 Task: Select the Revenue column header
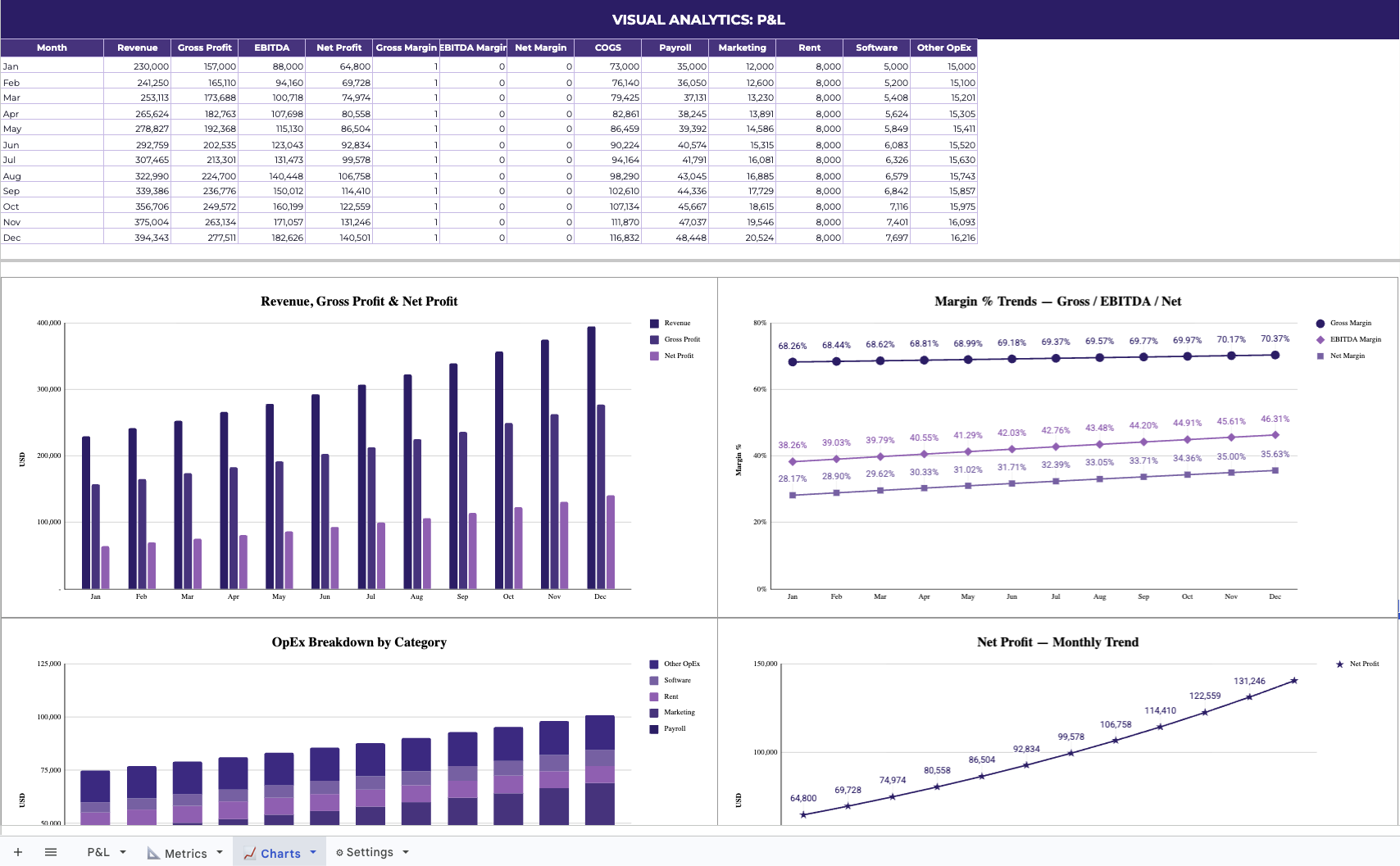click(138, 48)
